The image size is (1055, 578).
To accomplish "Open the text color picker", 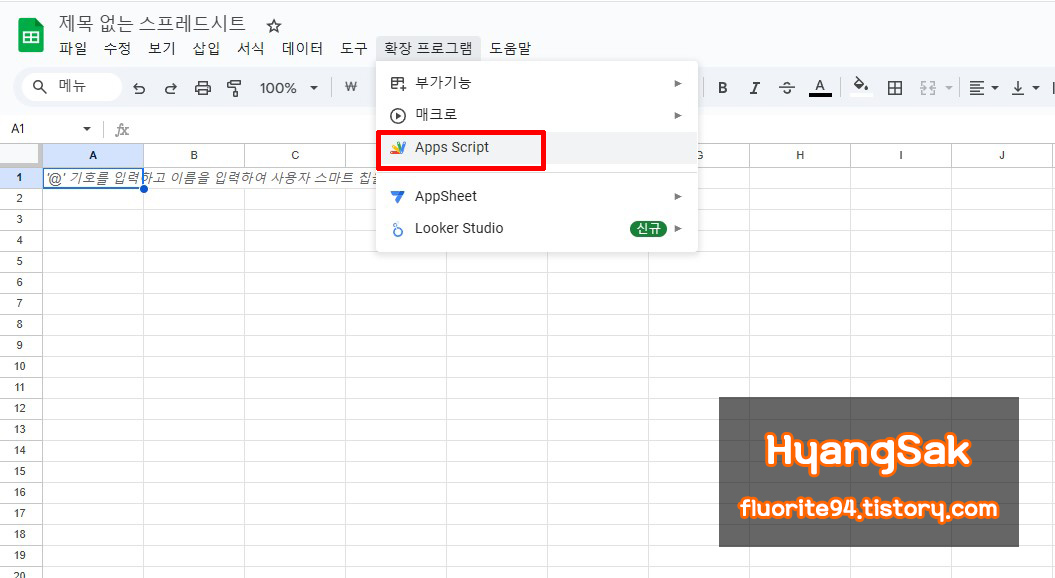I will coord(820,87).
